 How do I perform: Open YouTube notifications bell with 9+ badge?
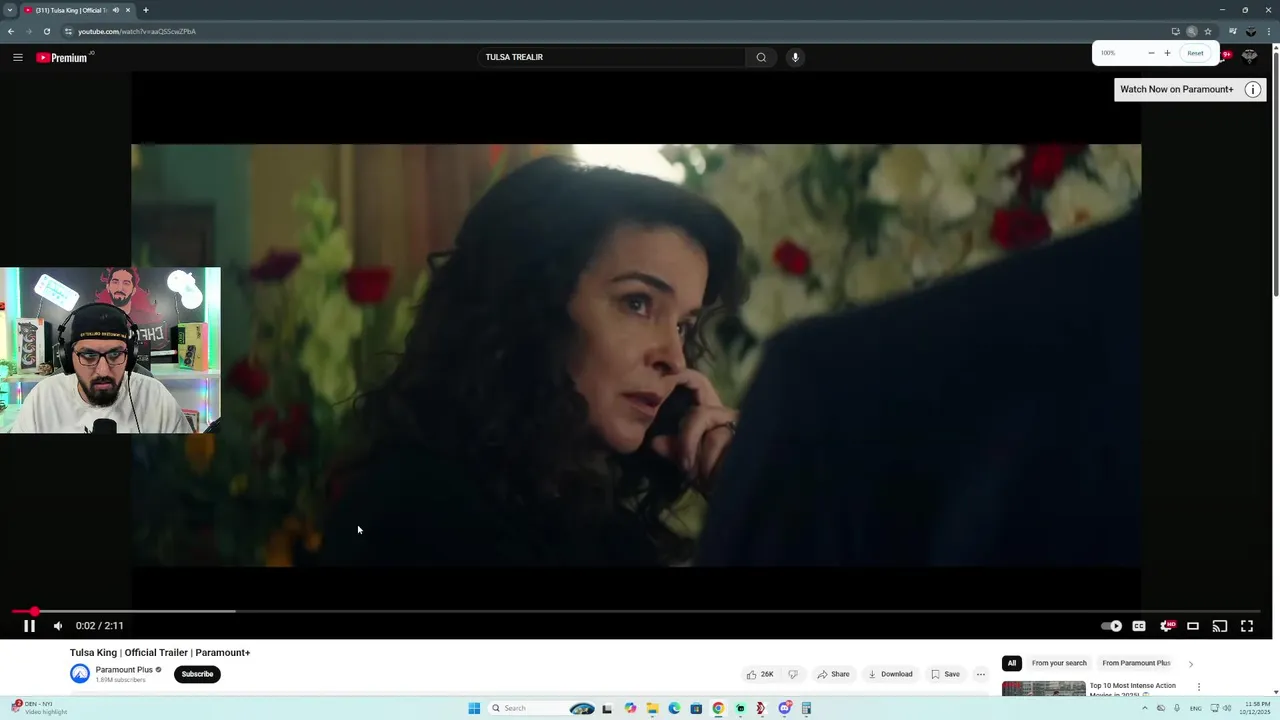coord(1226,55)
